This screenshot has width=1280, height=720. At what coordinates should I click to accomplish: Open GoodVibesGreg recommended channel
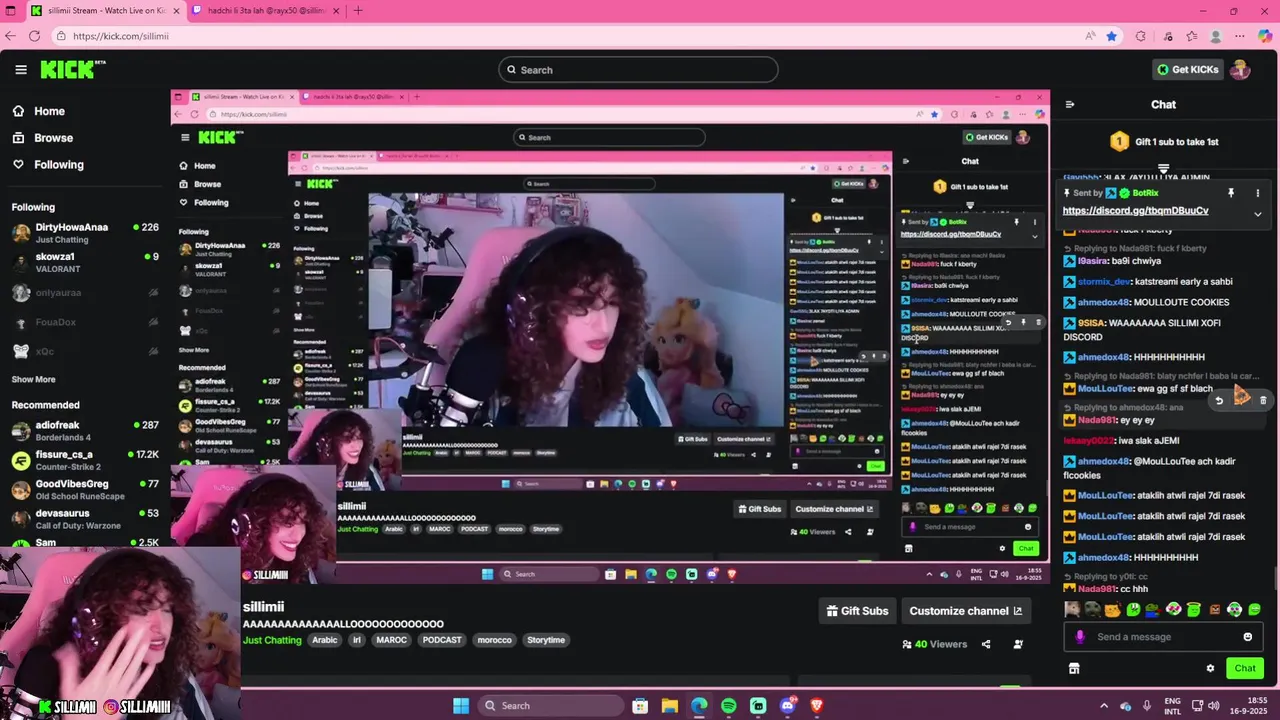(85, 490)
